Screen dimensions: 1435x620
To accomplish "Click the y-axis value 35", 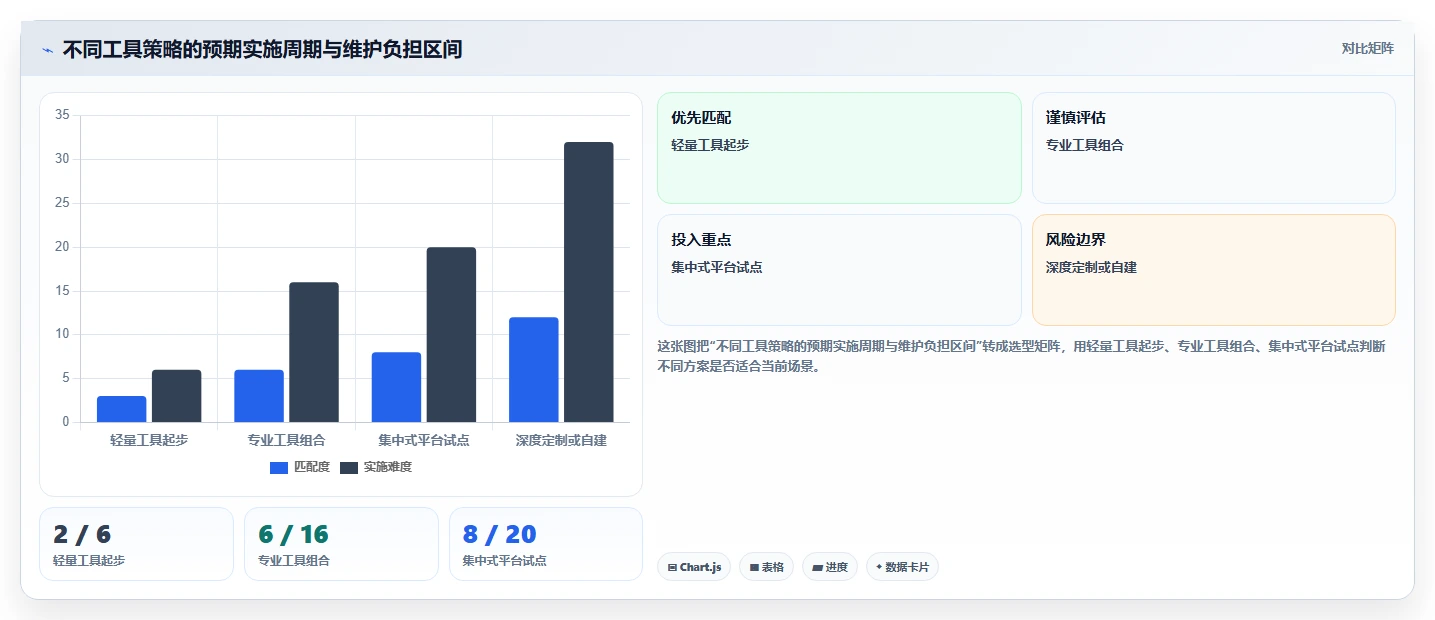I will 62,115.
